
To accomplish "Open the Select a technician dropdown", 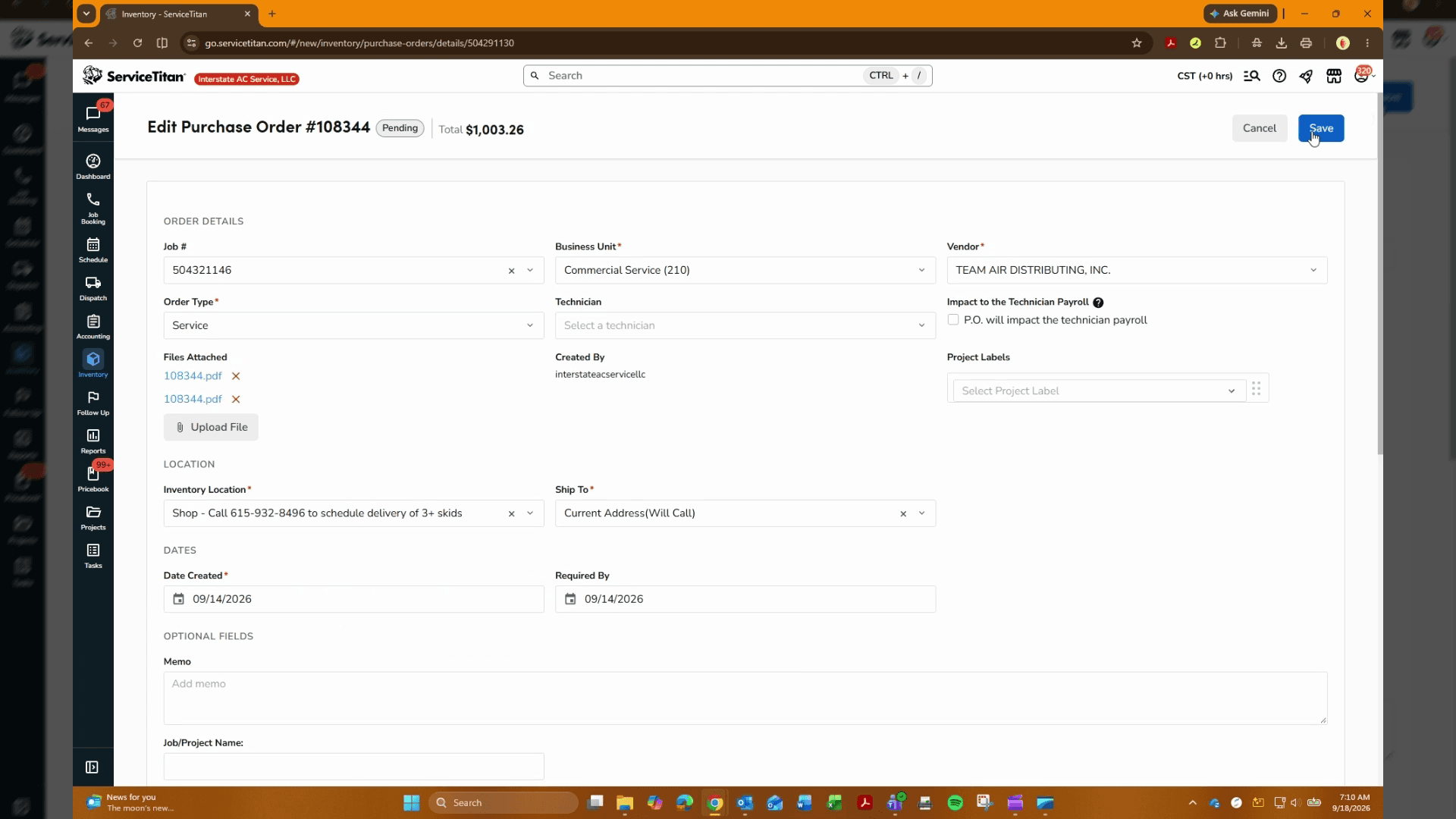I will pyautogui.click(x=745, y=325).
